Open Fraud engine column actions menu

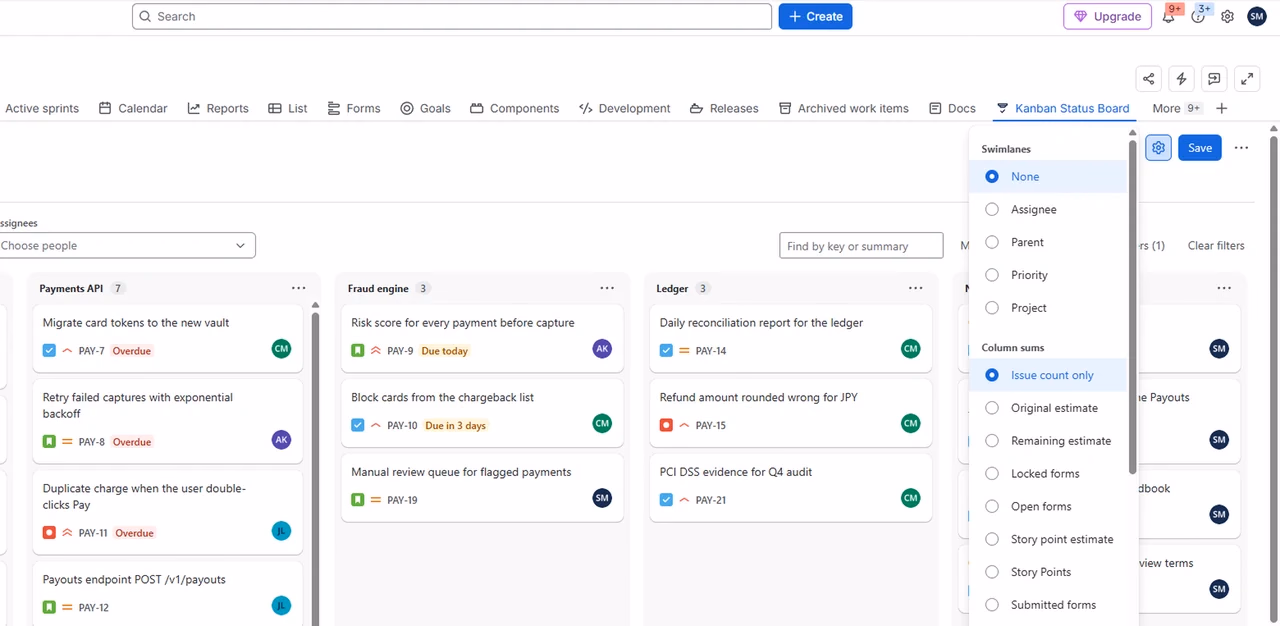point(607,288)
